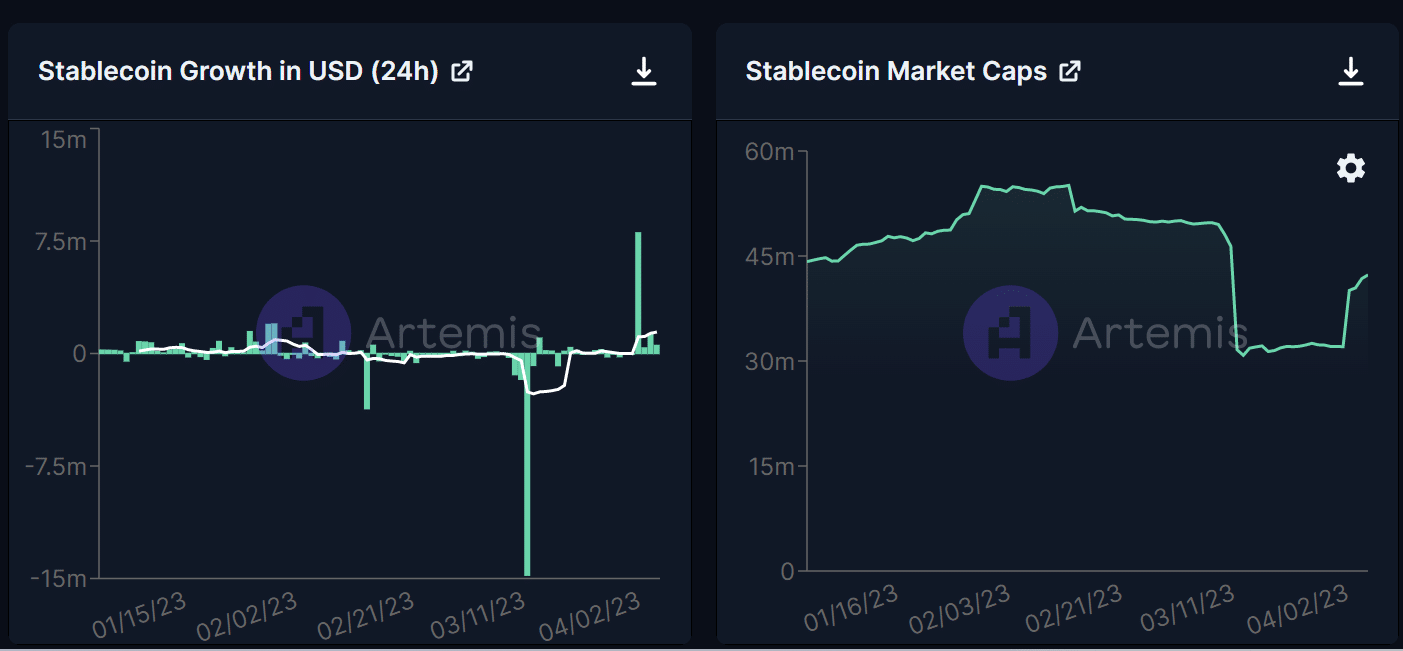Click the external link icon next to Stablecoin Market Caps title
The image size is (1403, 651).
1070,71
